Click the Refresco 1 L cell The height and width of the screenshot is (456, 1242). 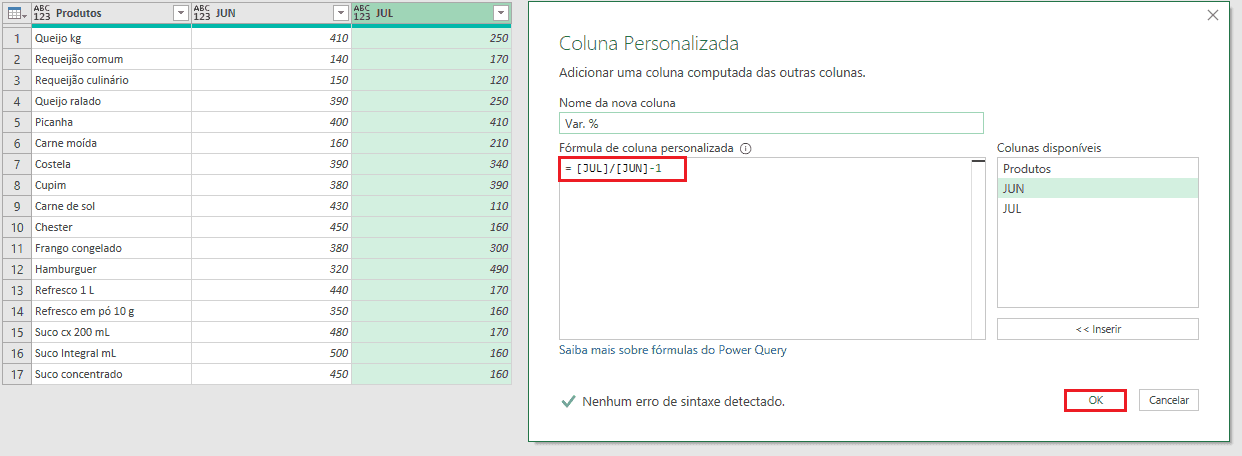(111, 290)
